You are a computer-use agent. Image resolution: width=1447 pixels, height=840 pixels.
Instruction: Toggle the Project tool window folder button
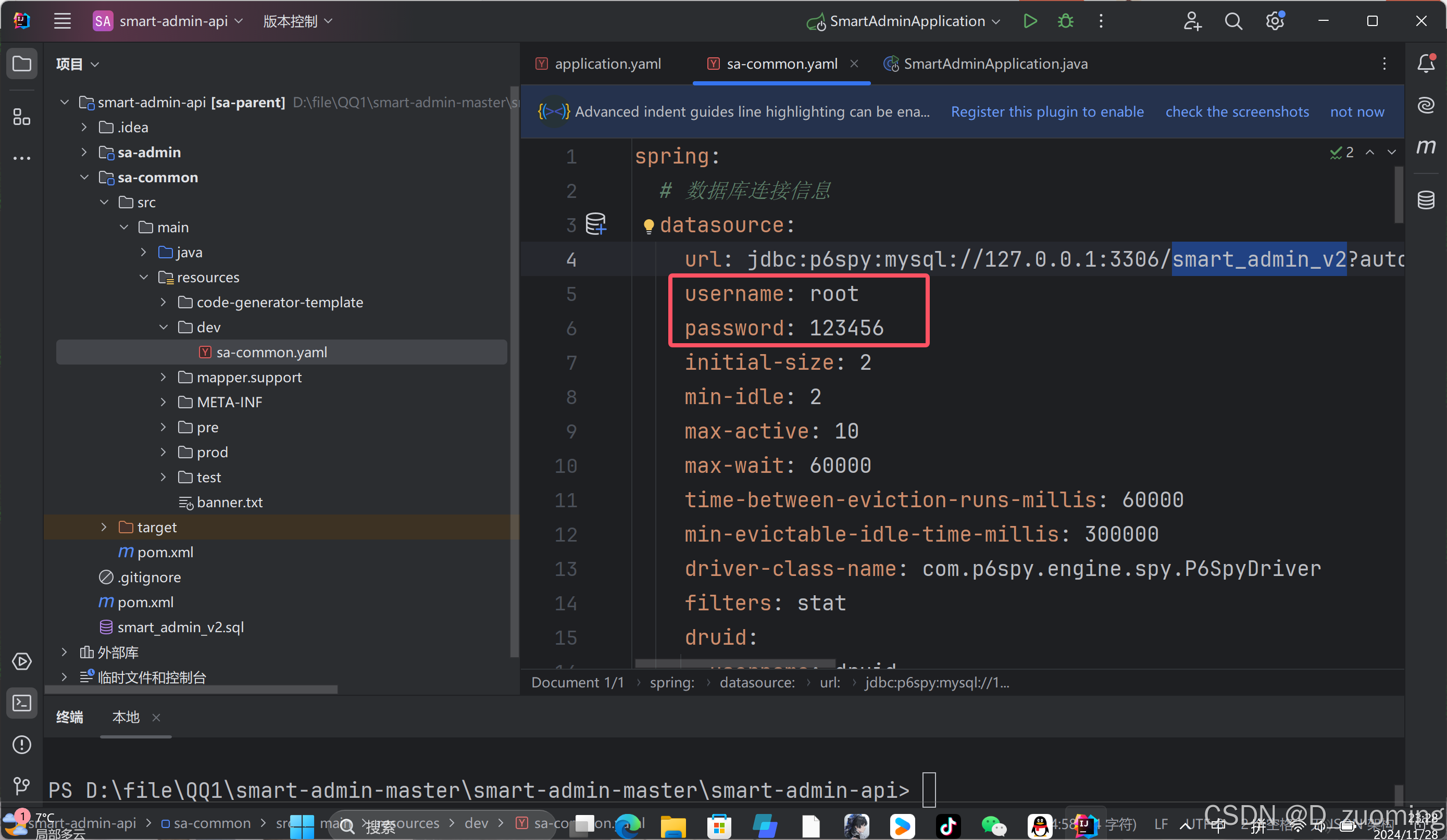click(x=21, y=63)
